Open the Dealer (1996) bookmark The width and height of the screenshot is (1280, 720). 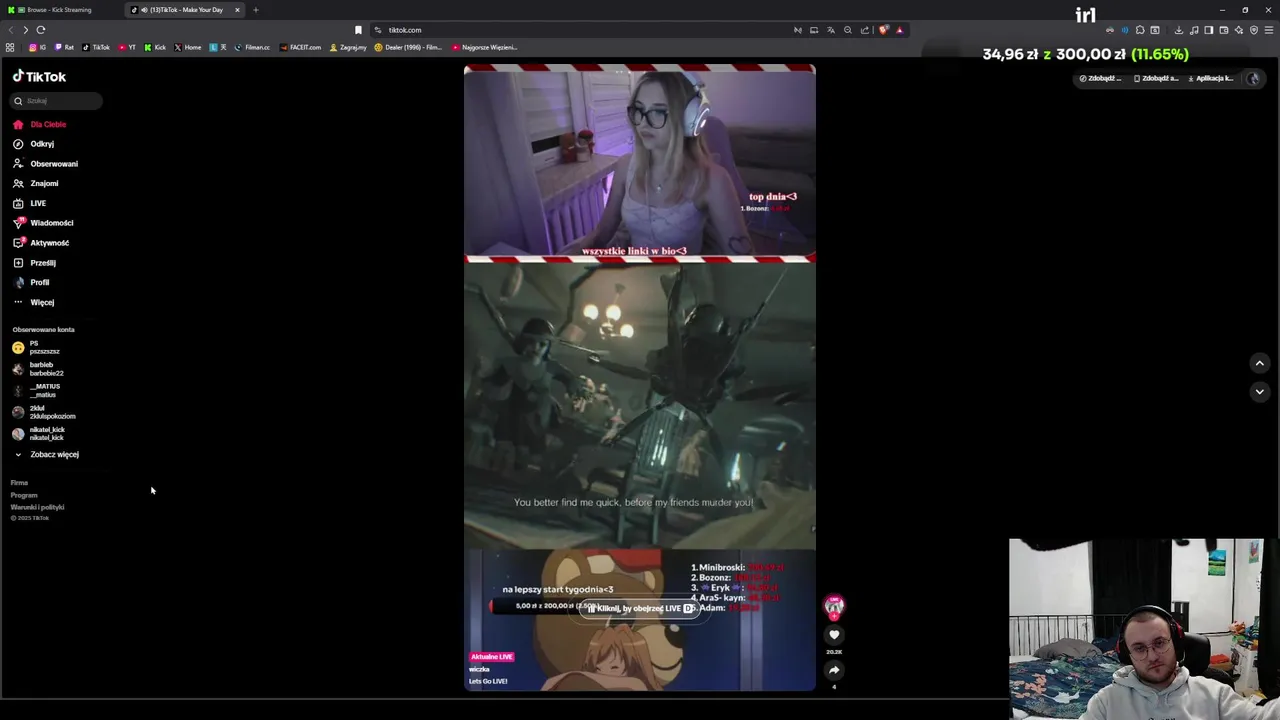(x=408, y=47)
